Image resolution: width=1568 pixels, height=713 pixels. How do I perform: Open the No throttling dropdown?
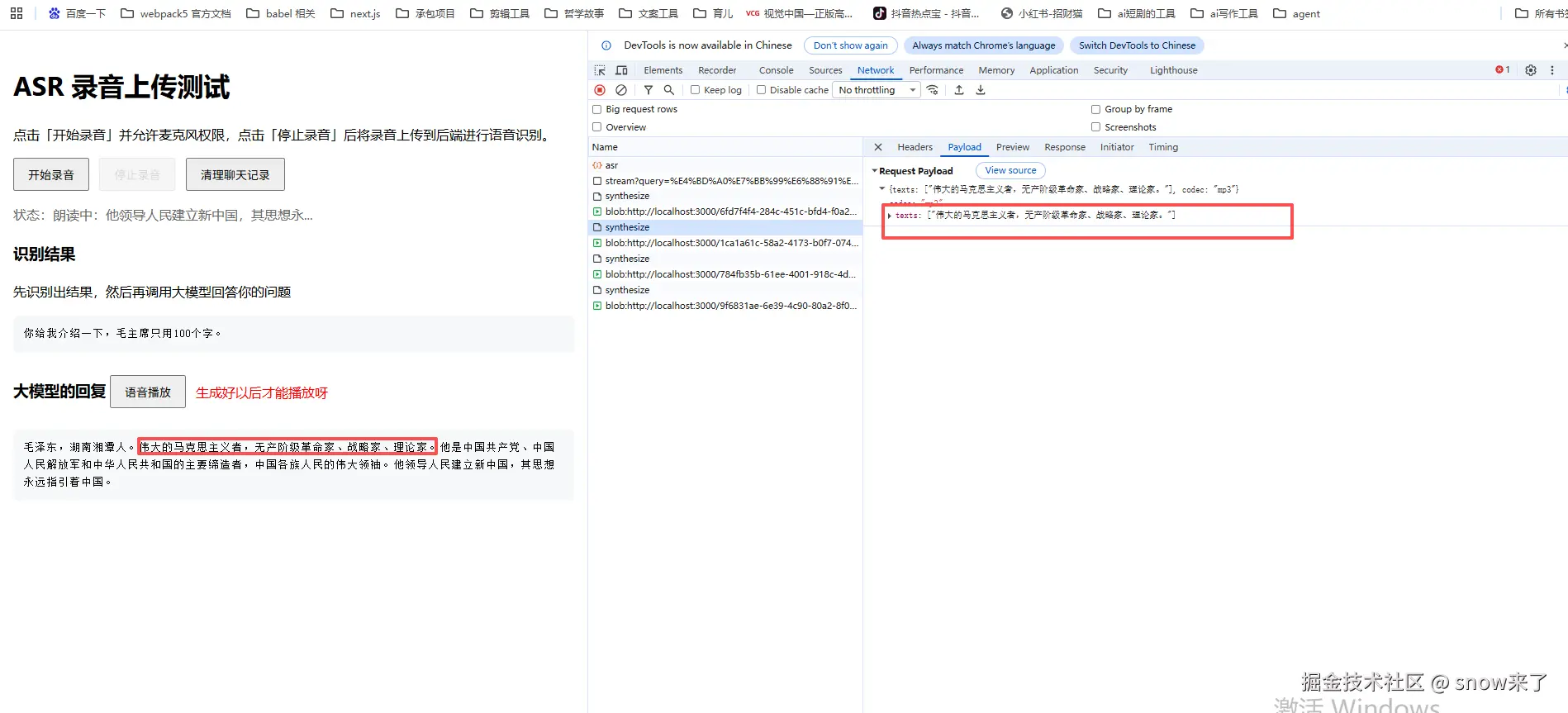[877, 90]
